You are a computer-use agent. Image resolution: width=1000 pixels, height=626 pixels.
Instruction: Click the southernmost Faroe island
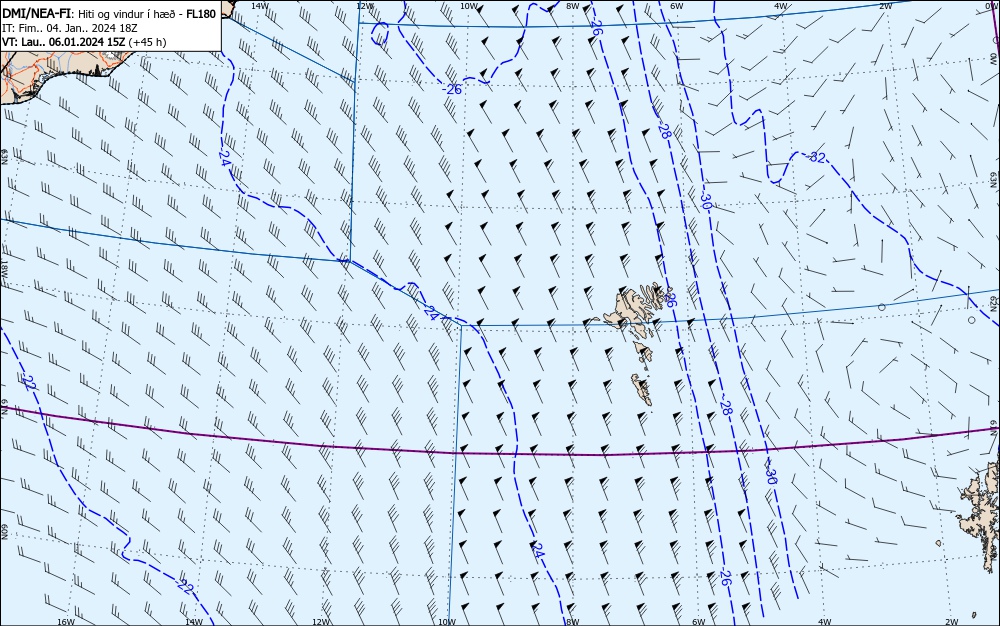[x=642, y=390]
